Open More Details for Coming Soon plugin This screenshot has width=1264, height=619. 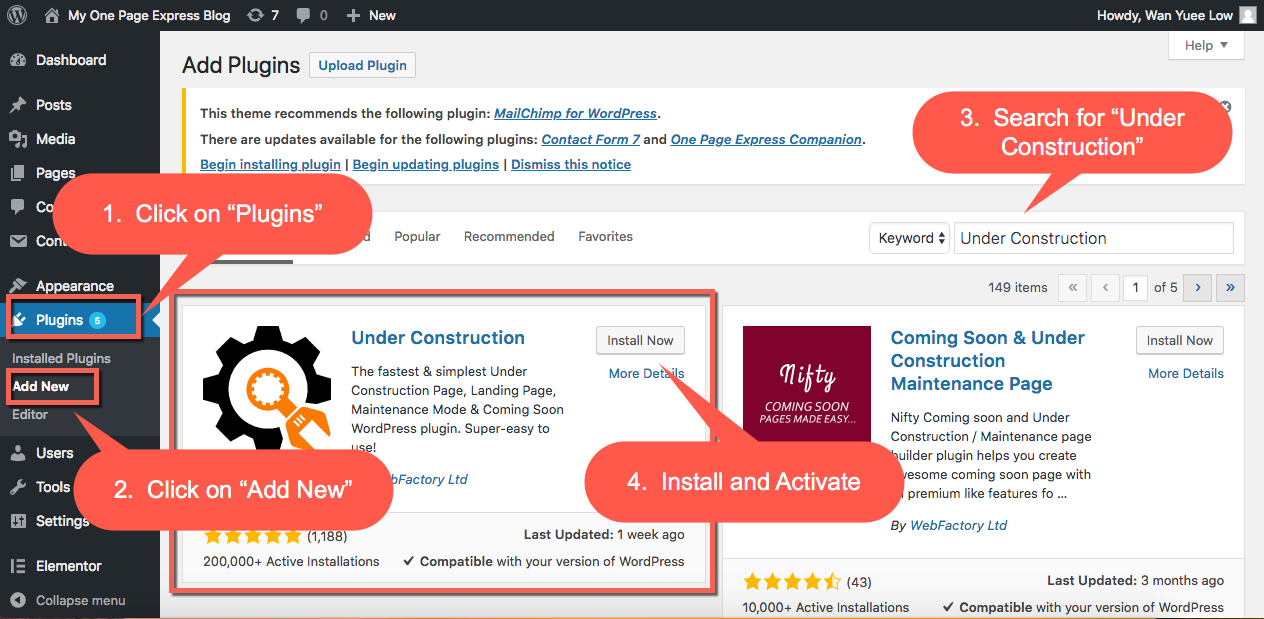[1186, 373]
